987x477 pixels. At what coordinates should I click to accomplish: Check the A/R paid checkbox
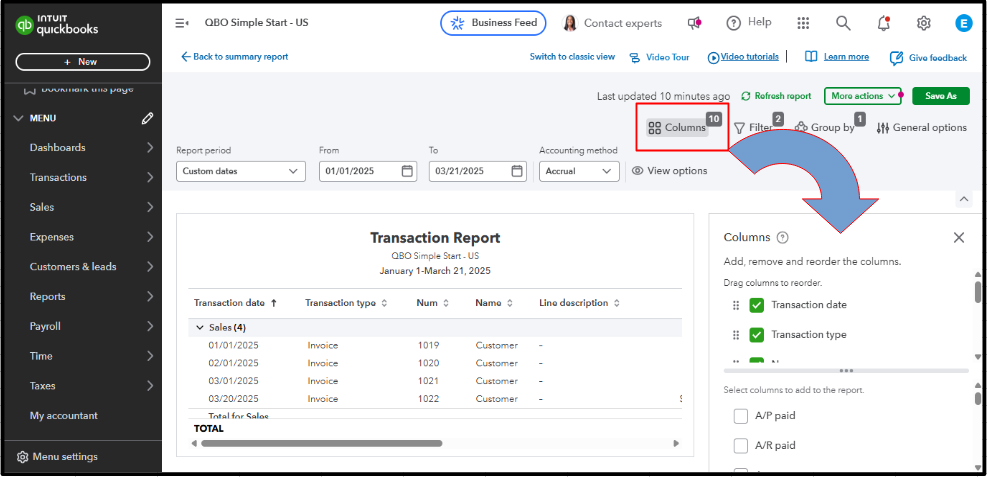741,446
